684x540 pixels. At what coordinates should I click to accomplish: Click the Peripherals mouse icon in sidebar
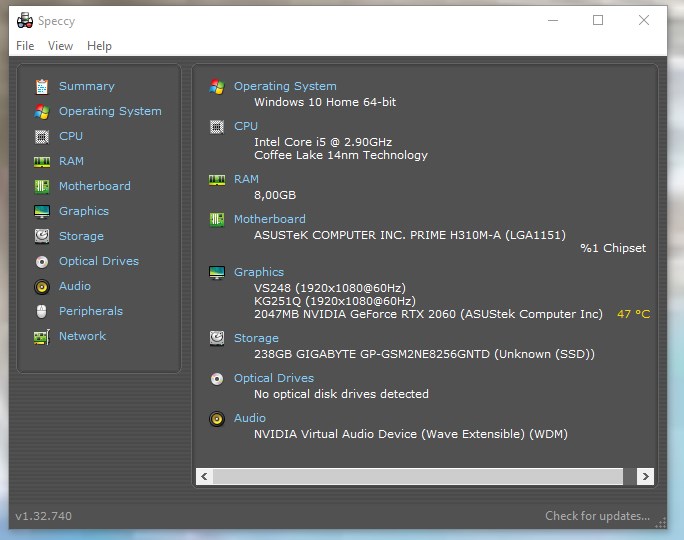pyautogui.click(x=42, y=311)
